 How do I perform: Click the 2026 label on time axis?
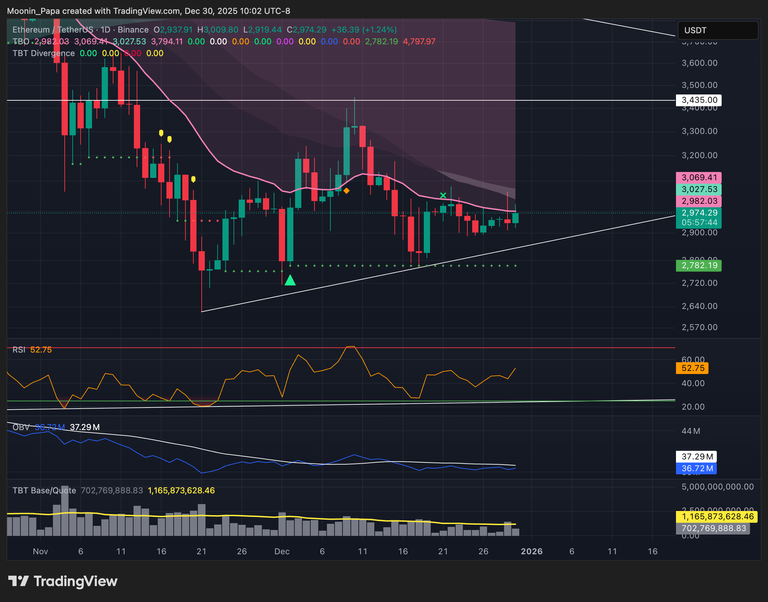[531, 551]
